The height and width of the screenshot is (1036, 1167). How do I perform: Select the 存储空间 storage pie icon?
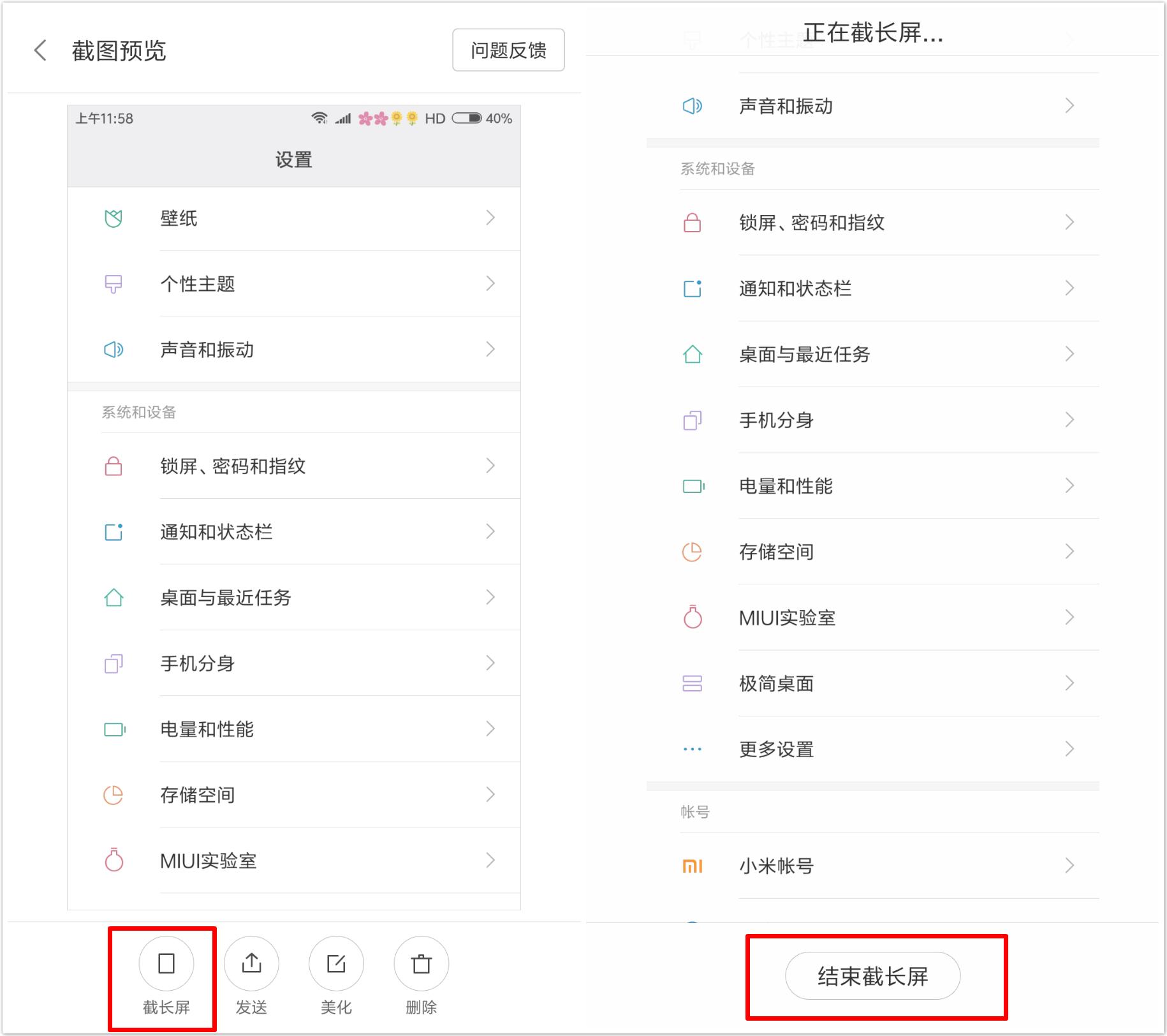pyautogui.click(x=114, y=795)
